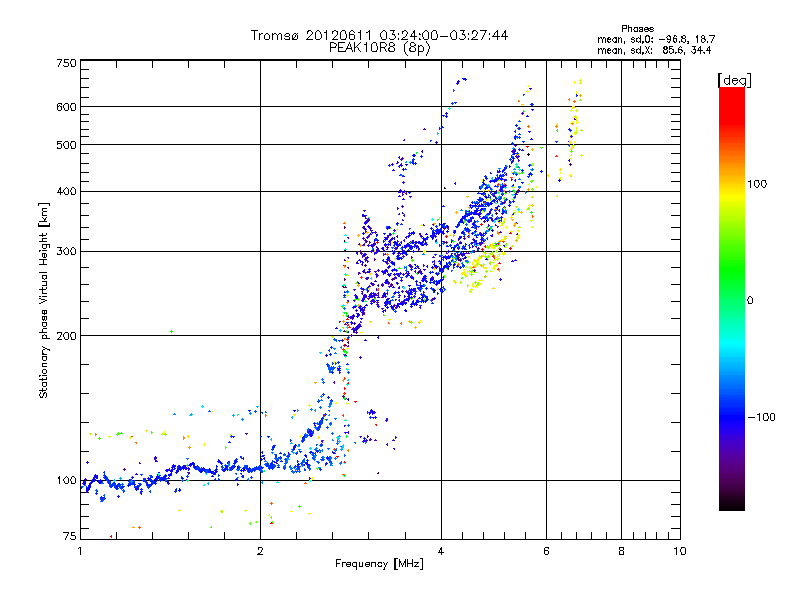Image resolution: width=800 pixels, height=600 pixels.
Task: Click the 200 tick on the height axis
Action: 66,336
